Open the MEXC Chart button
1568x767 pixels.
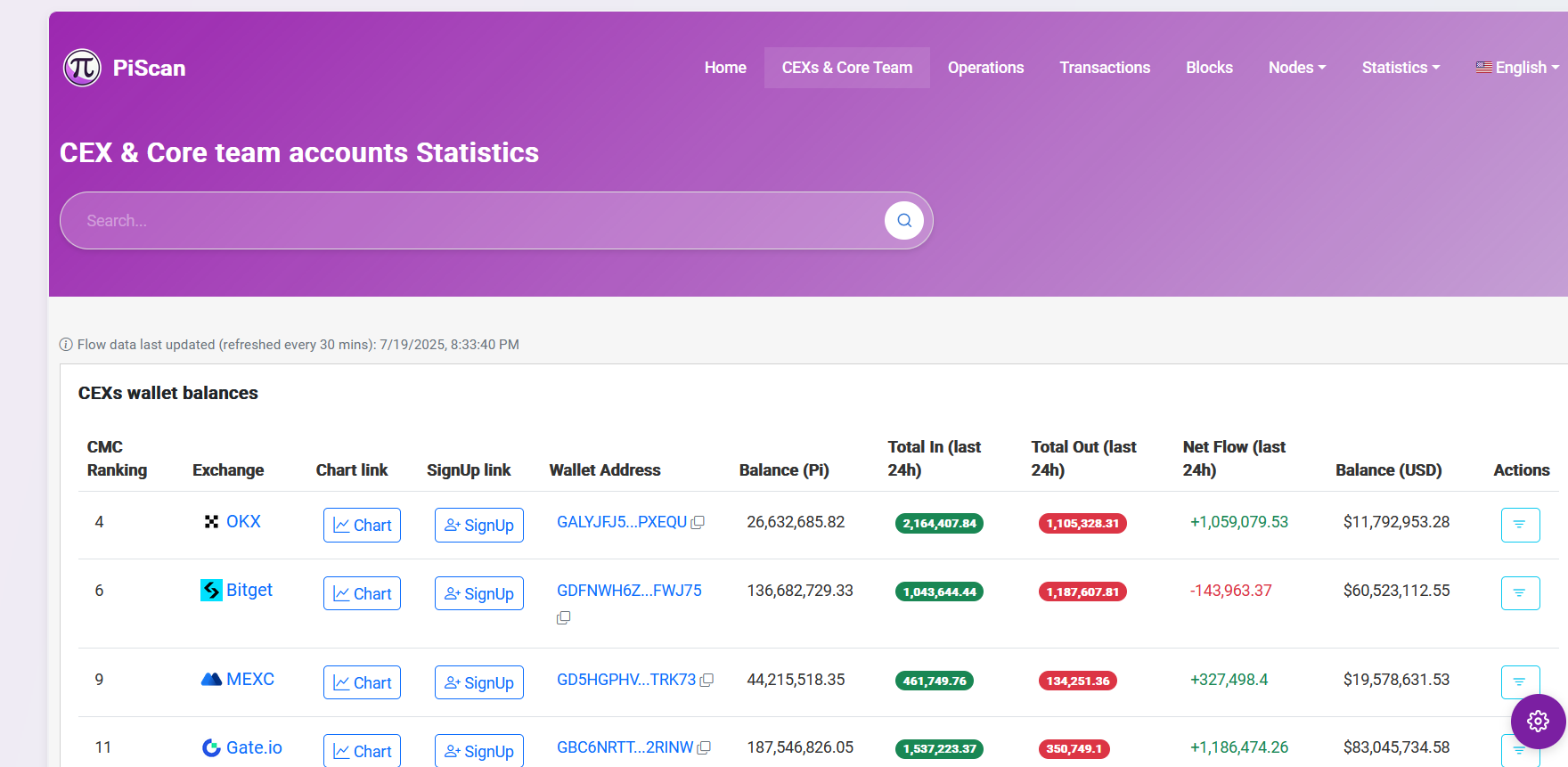click(x=362, y=682)
